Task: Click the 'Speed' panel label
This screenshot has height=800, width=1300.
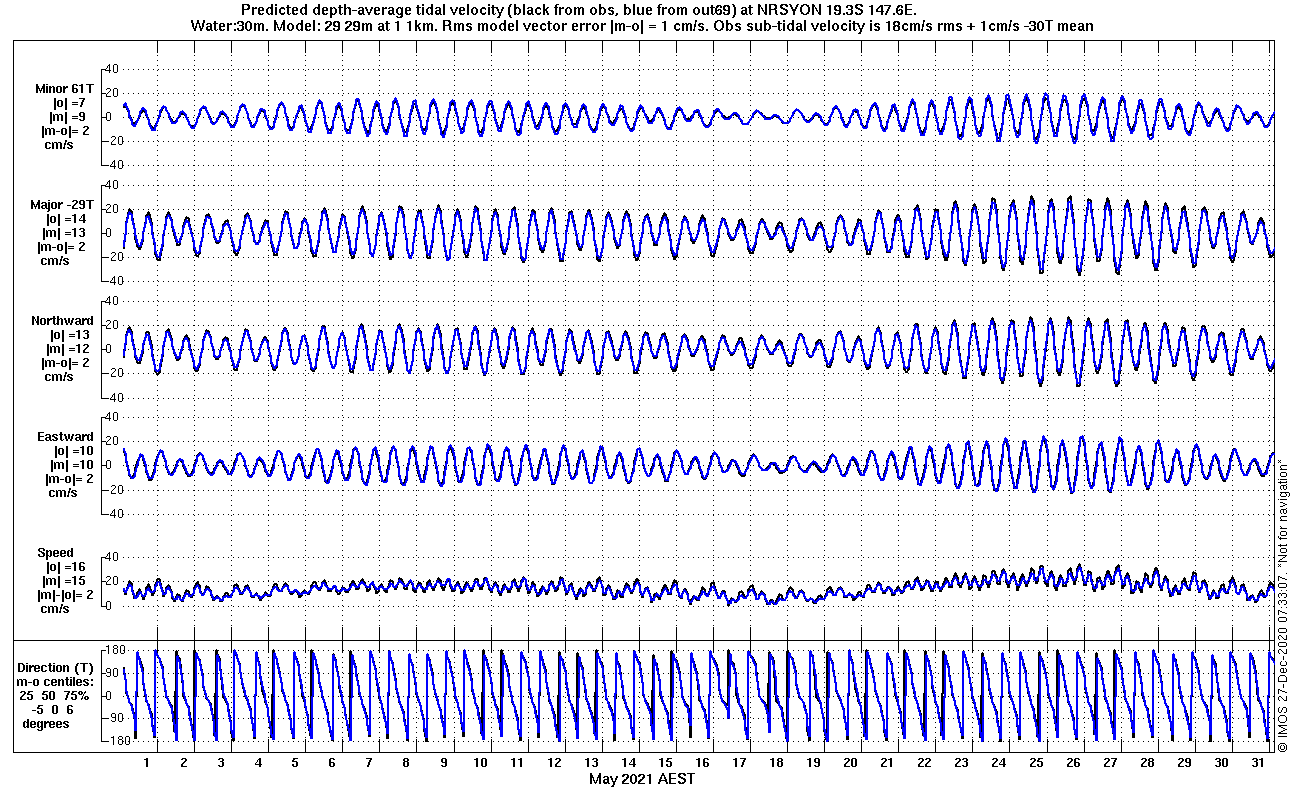Action: tap(56, 553)
